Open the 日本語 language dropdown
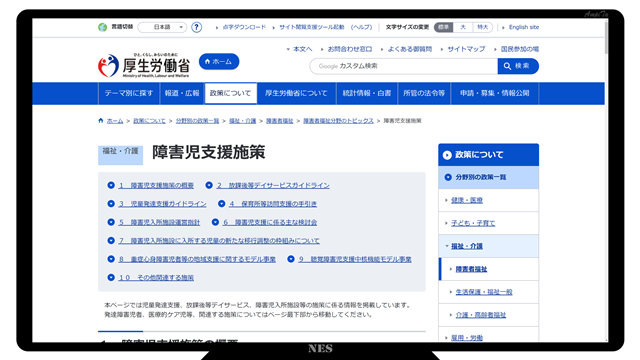The width and height of the screenshot is (640, 360). (162, 27)
